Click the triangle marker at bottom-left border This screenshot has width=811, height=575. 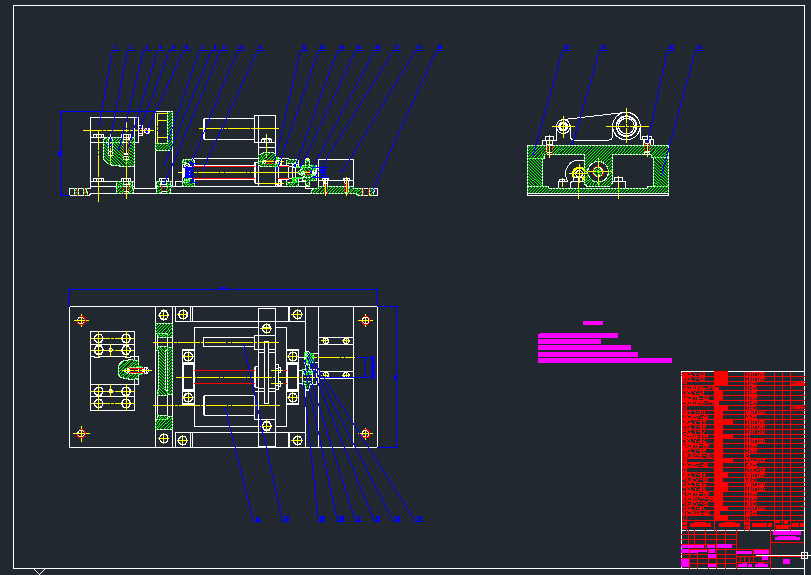point(39,571)
